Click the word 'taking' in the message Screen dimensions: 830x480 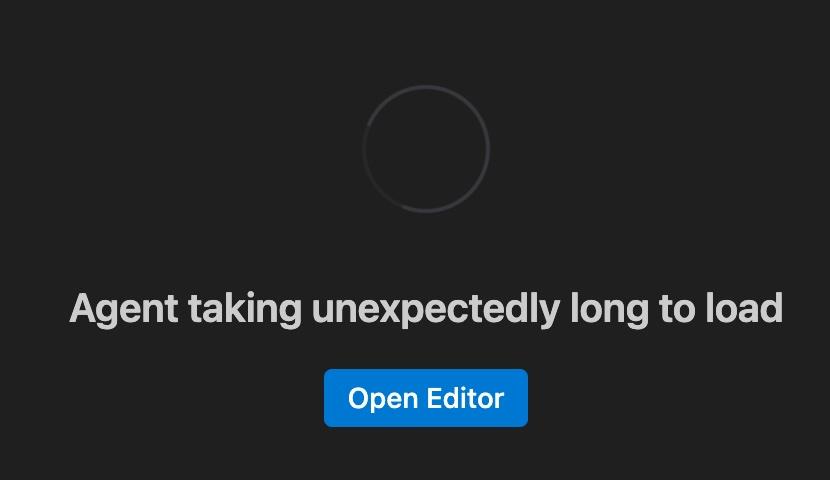pos(245,310)
